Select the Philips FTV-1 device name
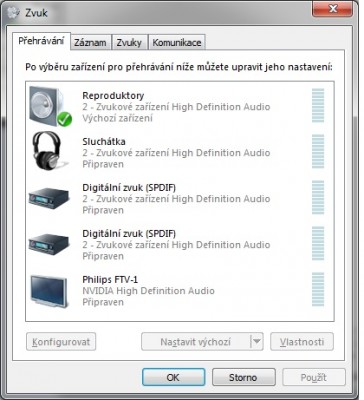The height and width of the screenshot is (400, 364). (x=110, y=279)
